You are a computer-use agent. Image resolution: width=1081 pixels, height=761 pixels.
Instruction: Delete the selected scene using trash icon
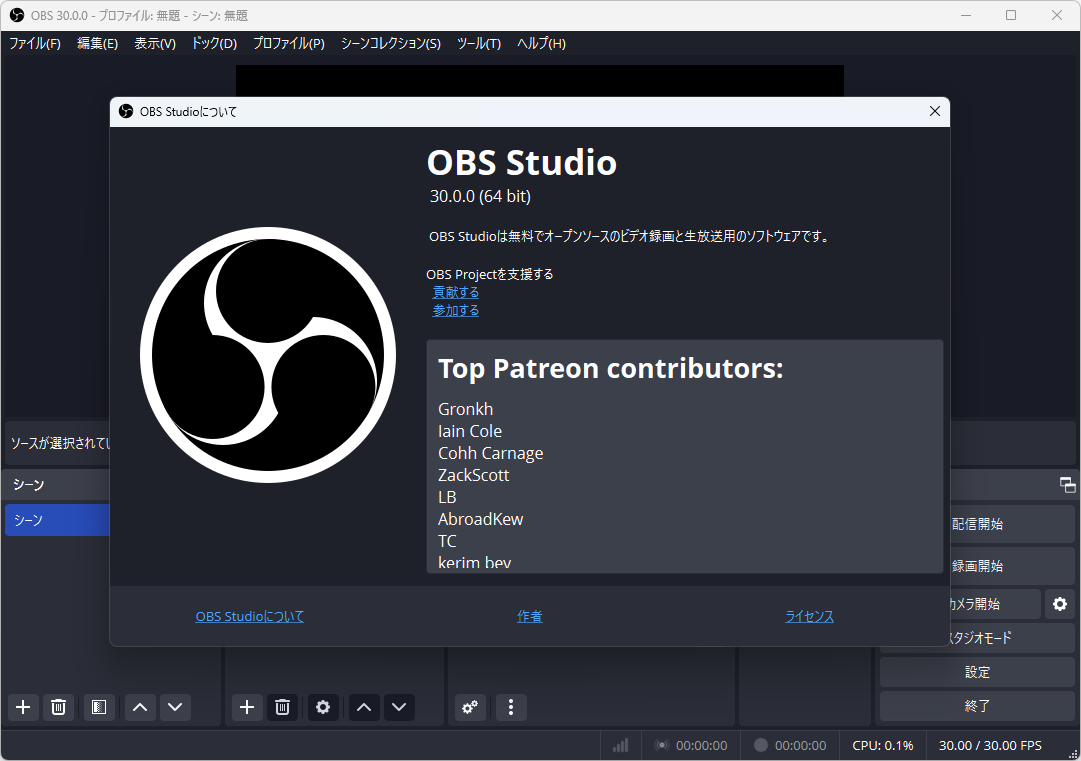pos(58,707)
